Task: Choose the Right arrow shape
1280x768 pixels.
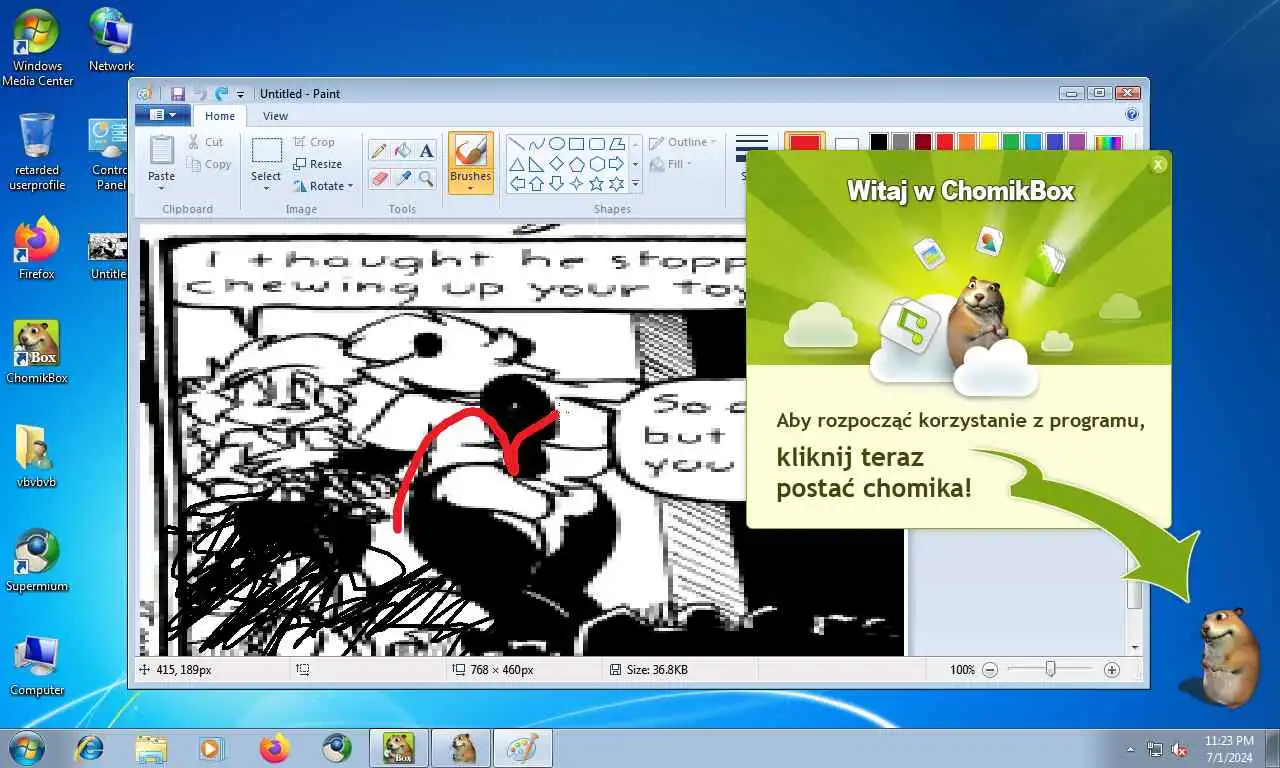Action: 617,163
